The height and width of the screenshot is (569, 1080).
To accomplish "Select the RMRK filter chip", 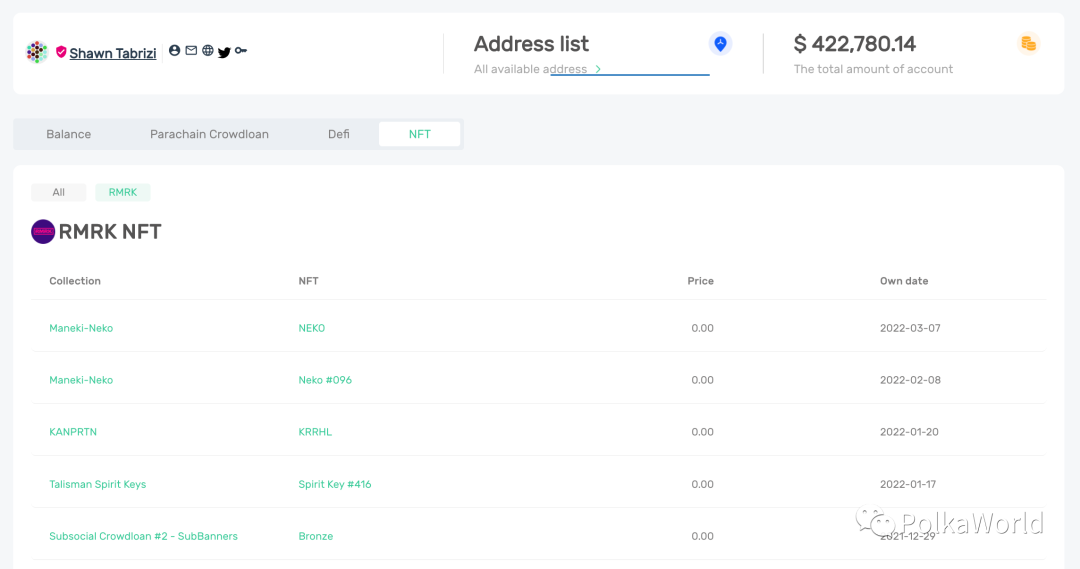I will click(123, 192).
